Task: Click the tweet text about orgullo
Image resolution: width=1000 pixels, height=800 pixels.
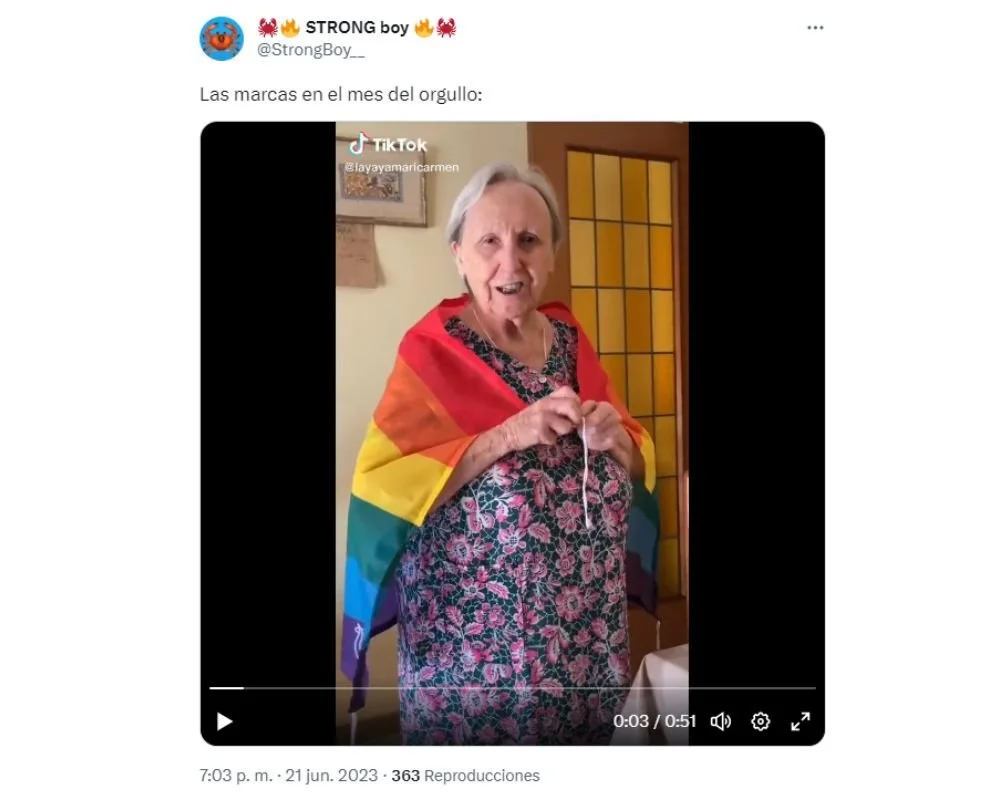Action: tap(341, 94)
